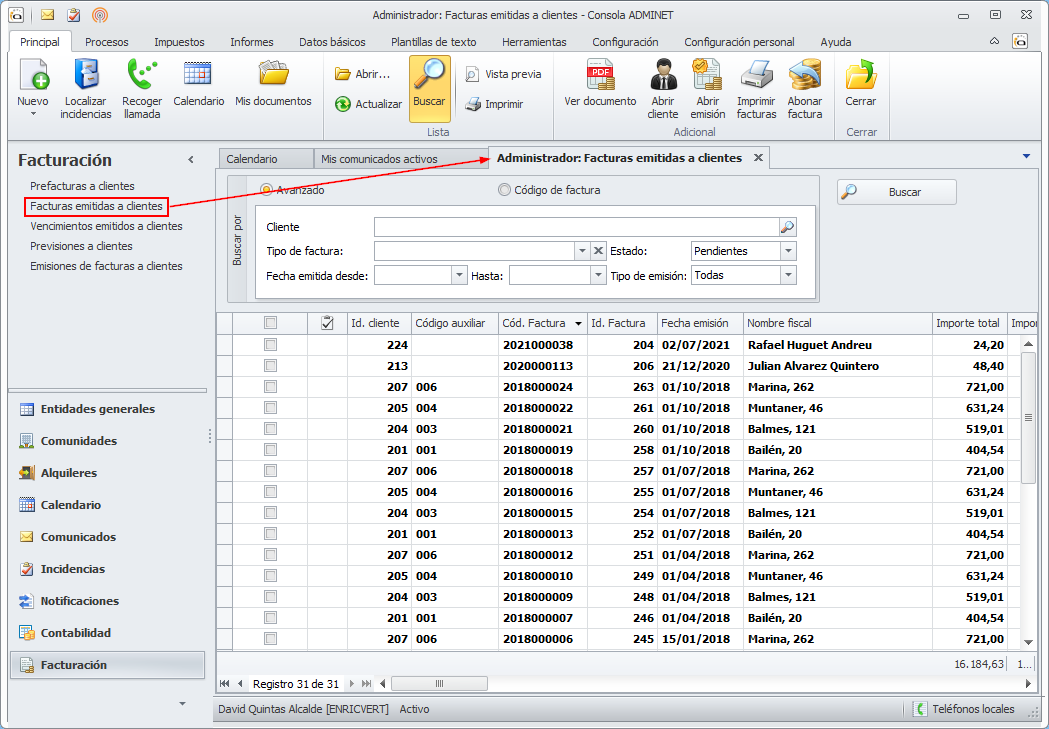
Task: Tick checkbox for invoice 2021000038 row
Action: coord(270,345)
